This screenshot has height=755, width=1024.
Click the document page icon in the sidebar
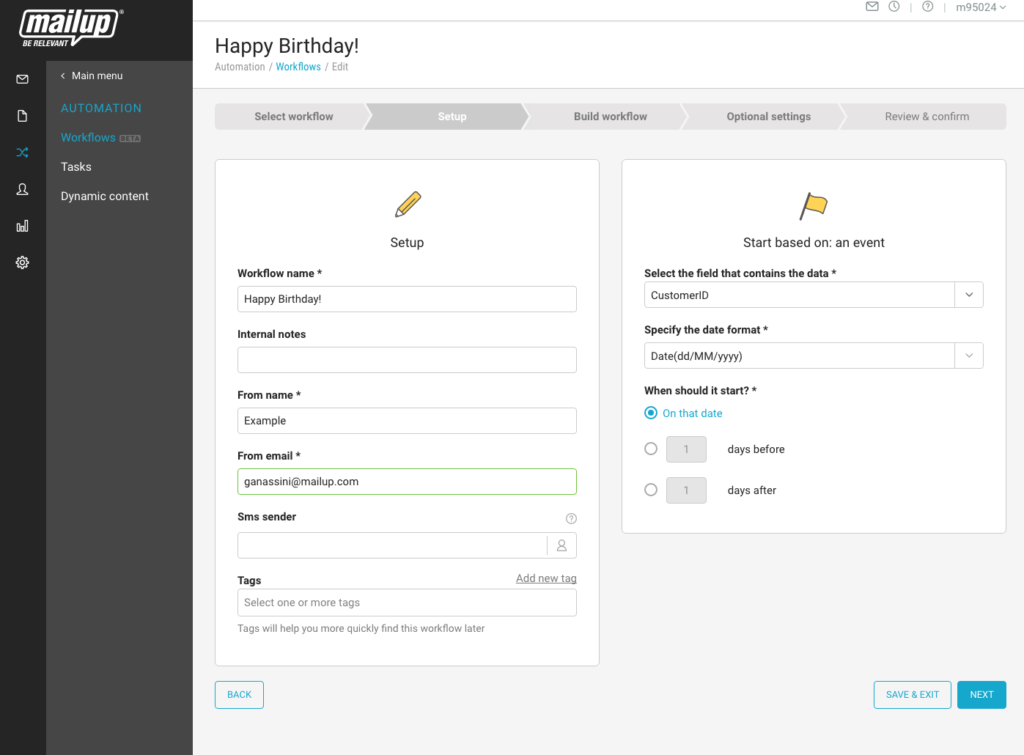tap(22, 116)
